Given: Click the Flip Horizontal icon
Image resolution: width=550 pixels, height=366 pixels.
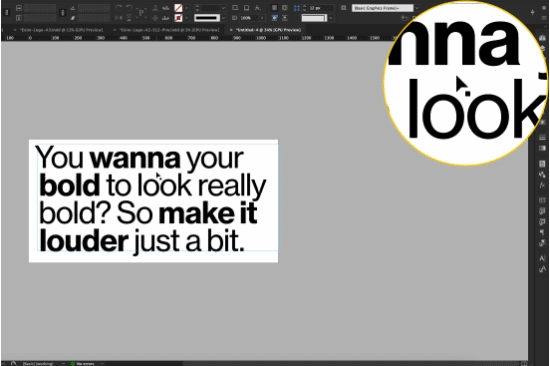Looking at the screenshot, I should pos(119,18).
